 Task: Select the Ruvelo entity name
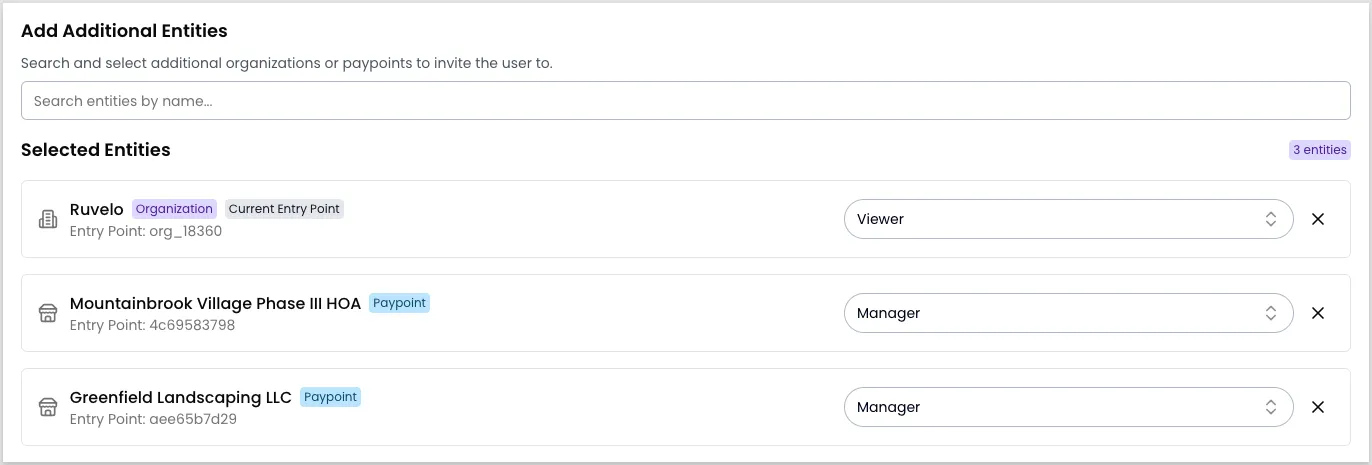pyautogui.click(x=97, y=209)
